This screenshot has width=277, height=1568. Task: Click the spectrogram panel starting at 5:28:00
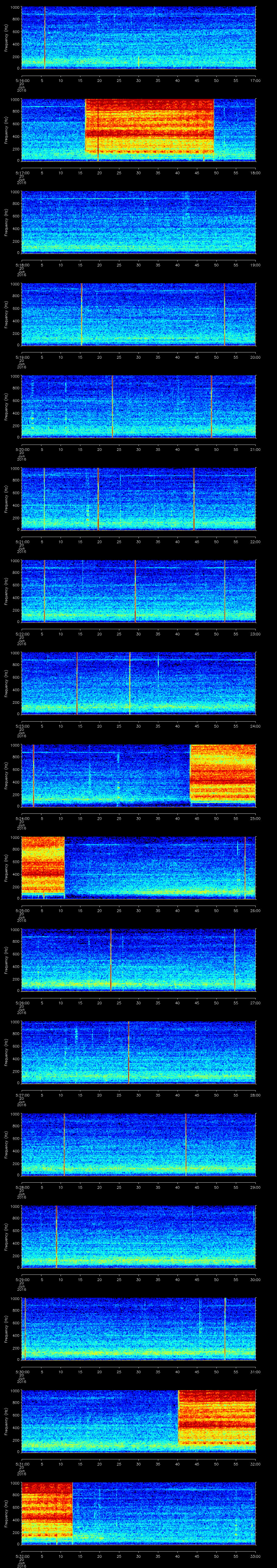coord(139,1144)
